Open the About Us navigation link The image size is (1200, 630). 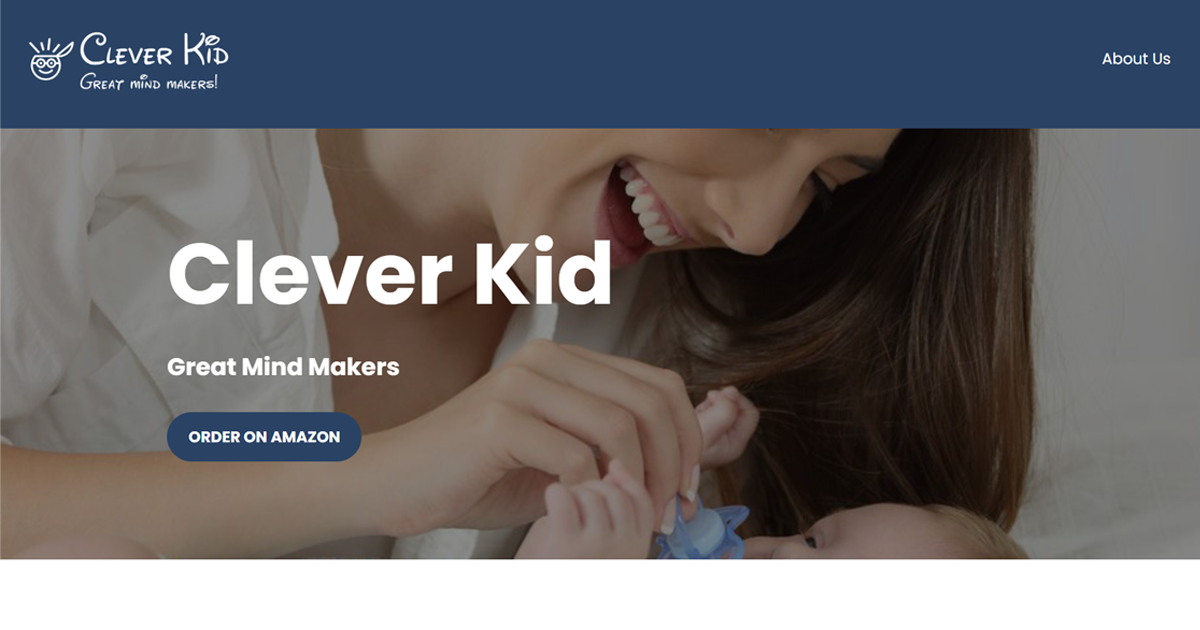[1136, 59]
